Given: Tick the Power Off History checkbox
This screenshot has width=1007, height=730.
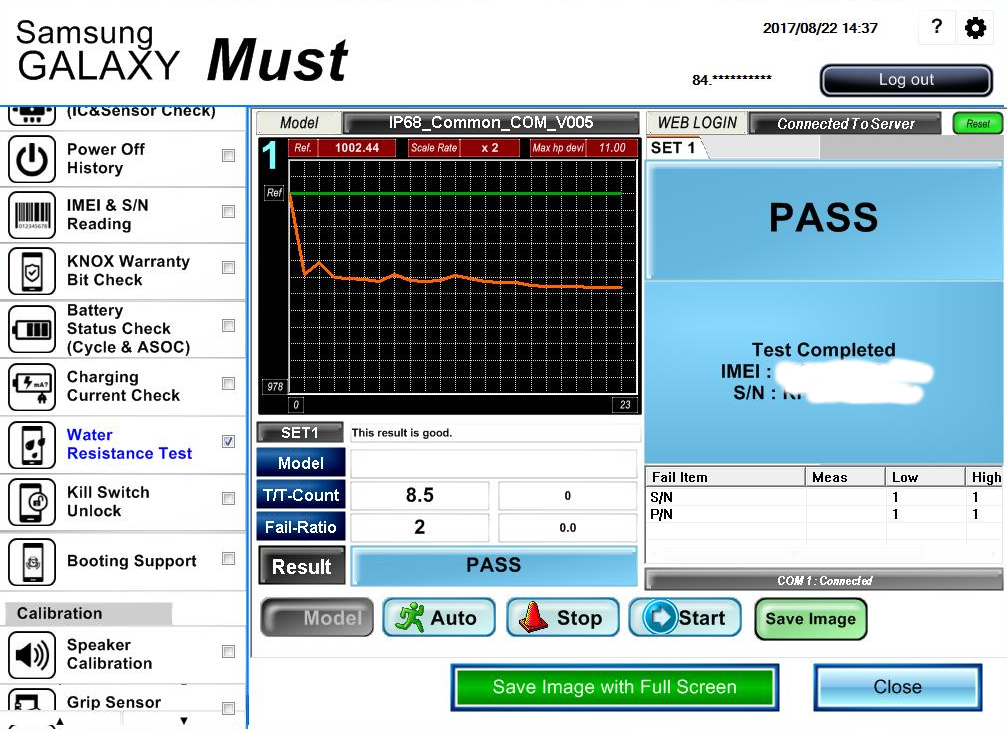Looking at the screenshot, I should point(228,155).
